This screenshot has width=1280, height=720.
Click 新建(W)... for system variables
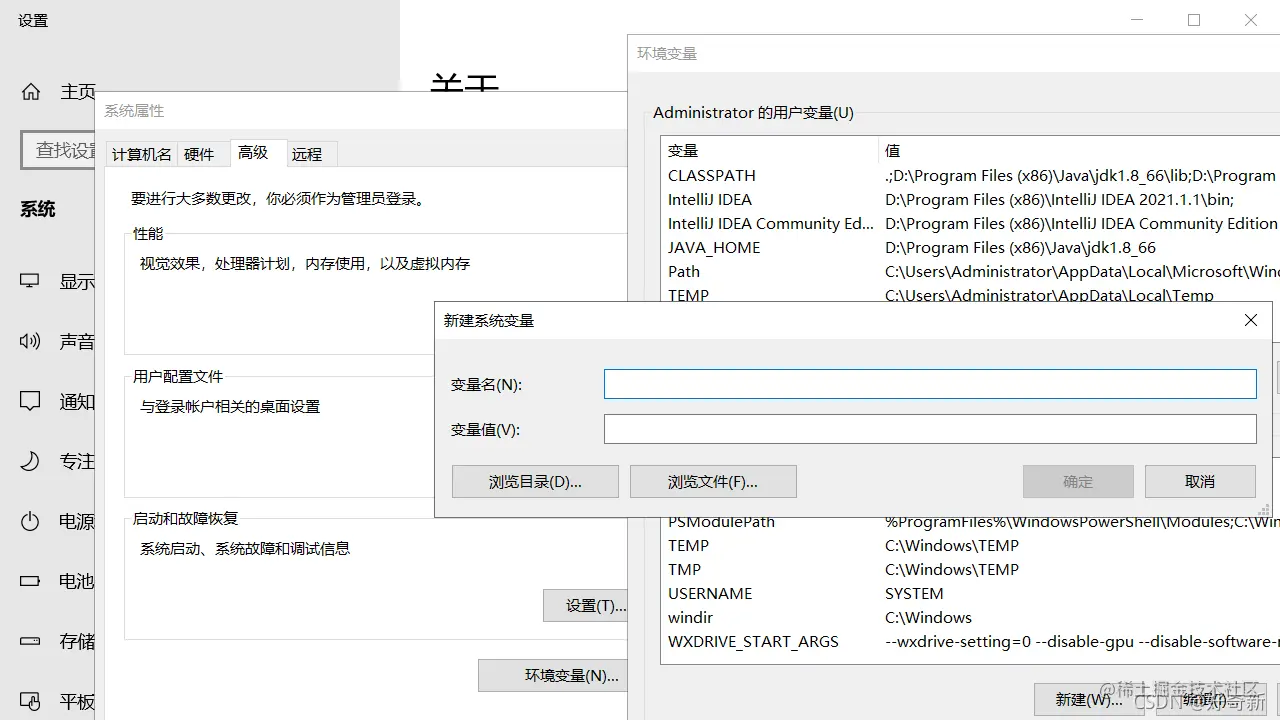click(x=1088, y=699)
